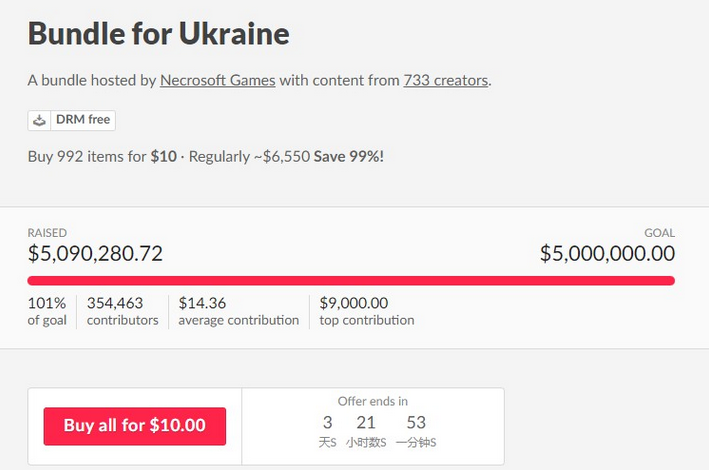Click the DRM free download icon
This screenshot has width=709, height=470.
(x=39, y=120)
